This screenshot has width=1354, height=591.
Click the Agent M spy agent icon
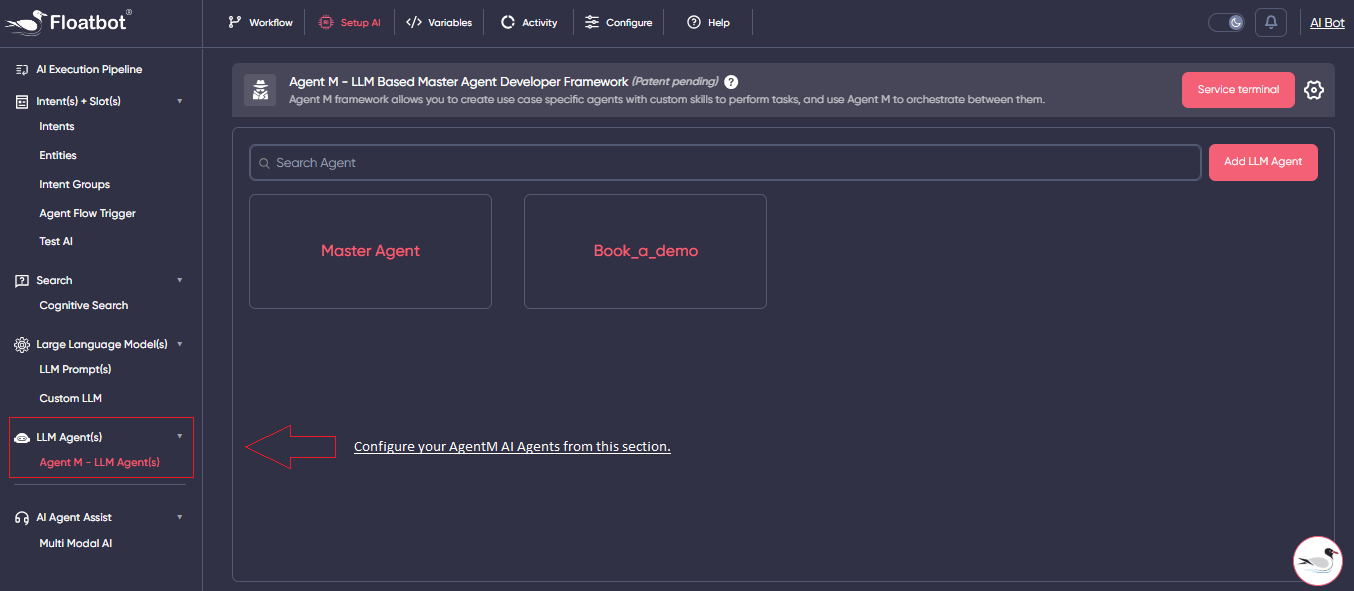coord(260,90)
